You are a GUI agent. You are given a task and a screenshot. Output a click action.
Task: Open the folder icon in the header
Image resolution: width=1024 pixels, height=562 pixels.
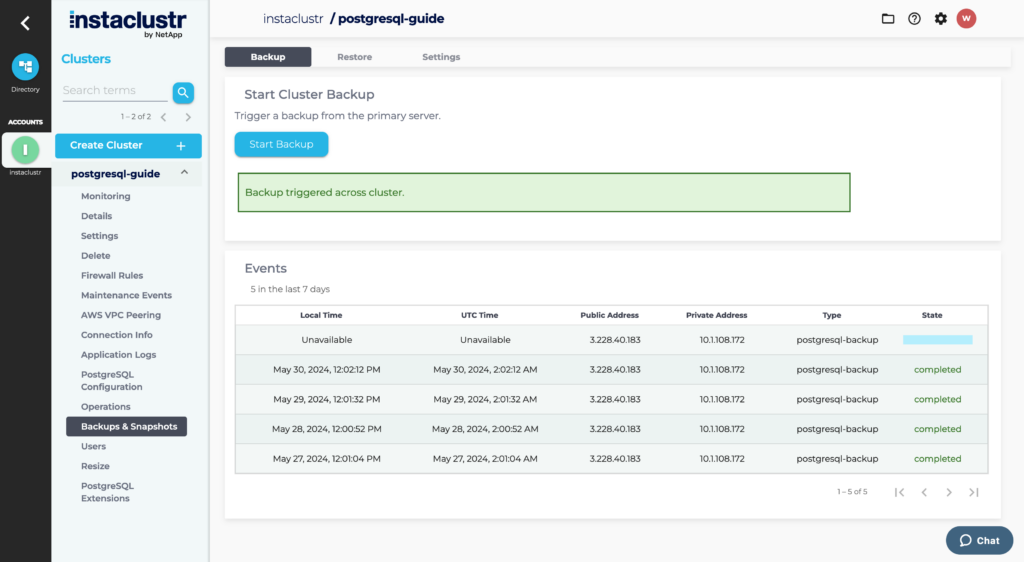887,19
